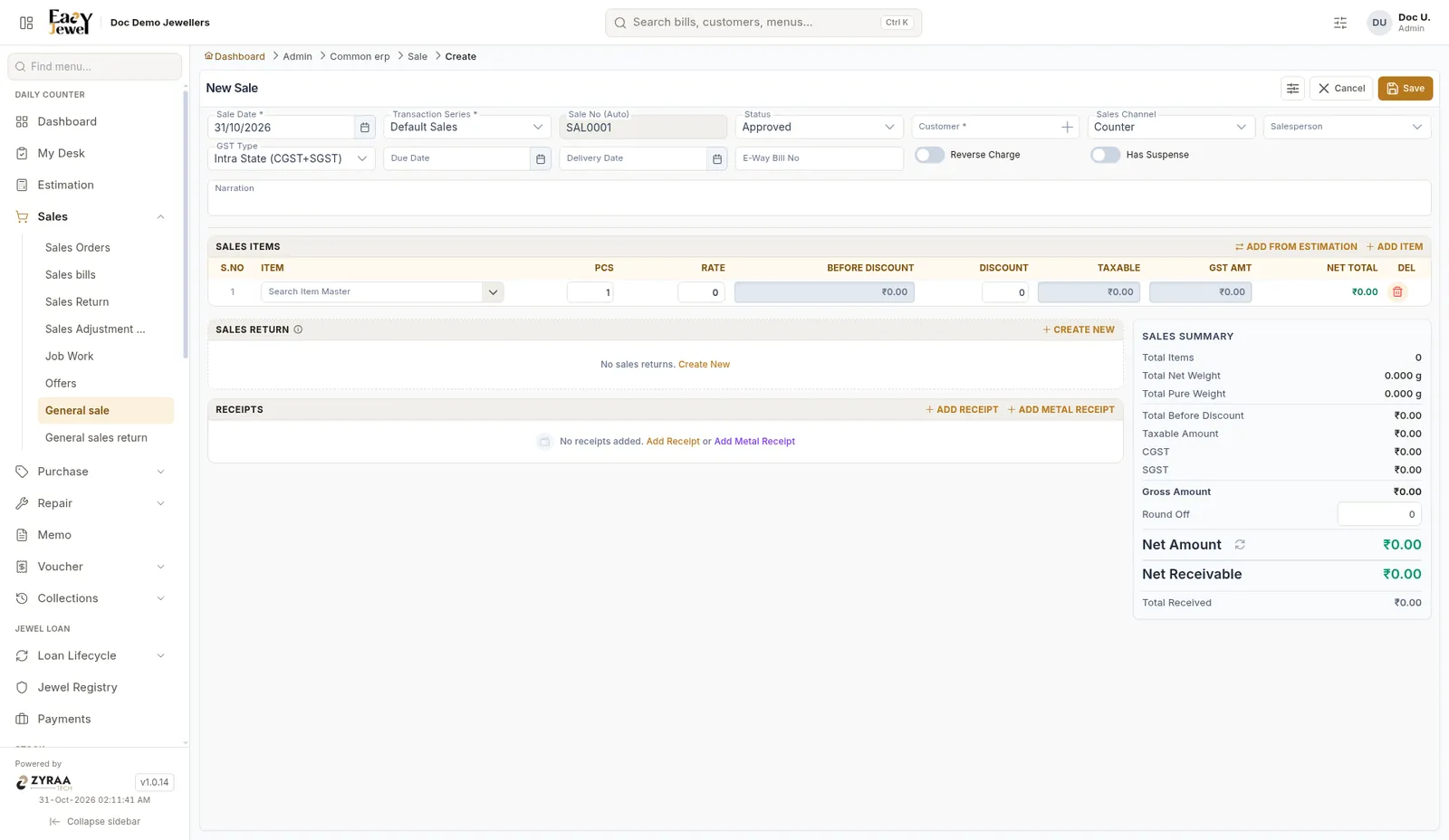Open the app grid menu icon
The image size is (1449, 840).
(x=26, y=23)
